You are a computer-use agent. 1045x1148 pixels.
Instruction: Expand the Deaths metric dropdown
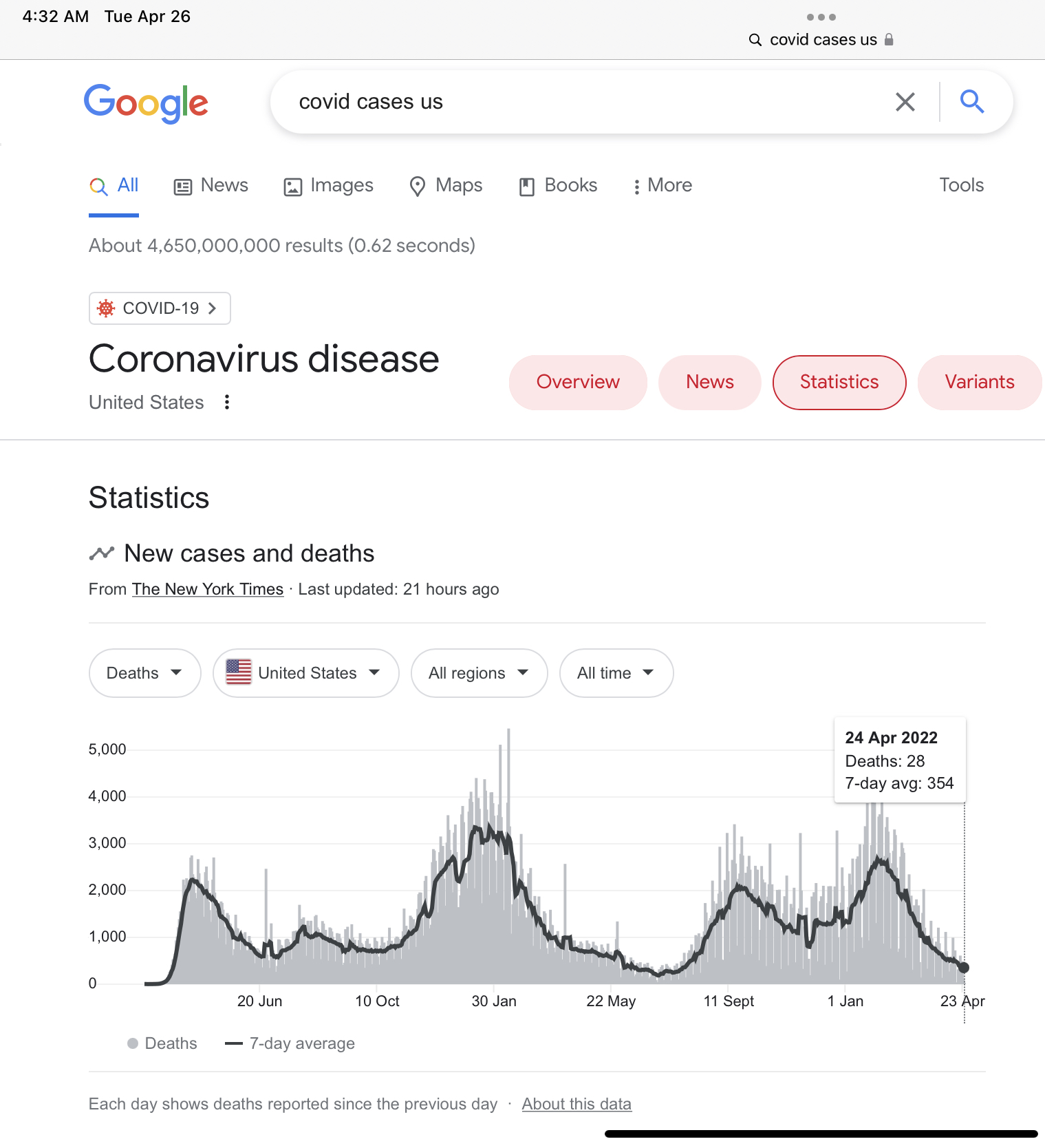point(144,673)
